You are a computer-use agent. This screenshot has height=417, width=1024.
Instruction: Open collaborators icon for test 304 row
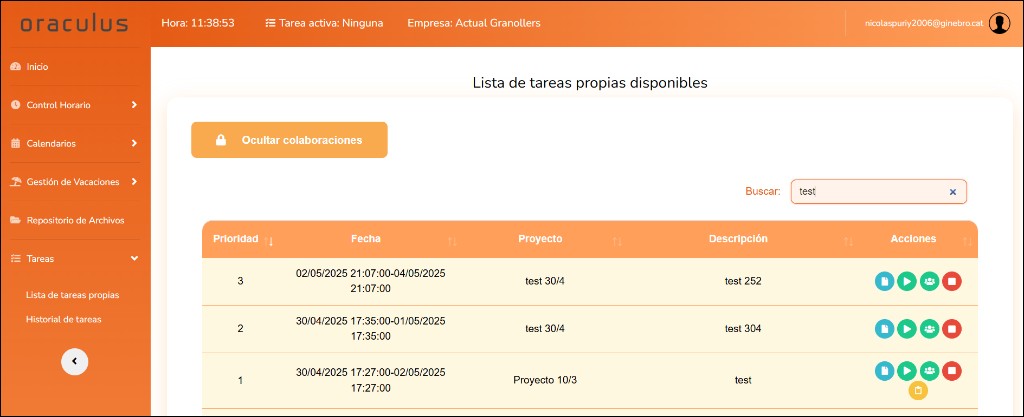[x=929, y=329]
